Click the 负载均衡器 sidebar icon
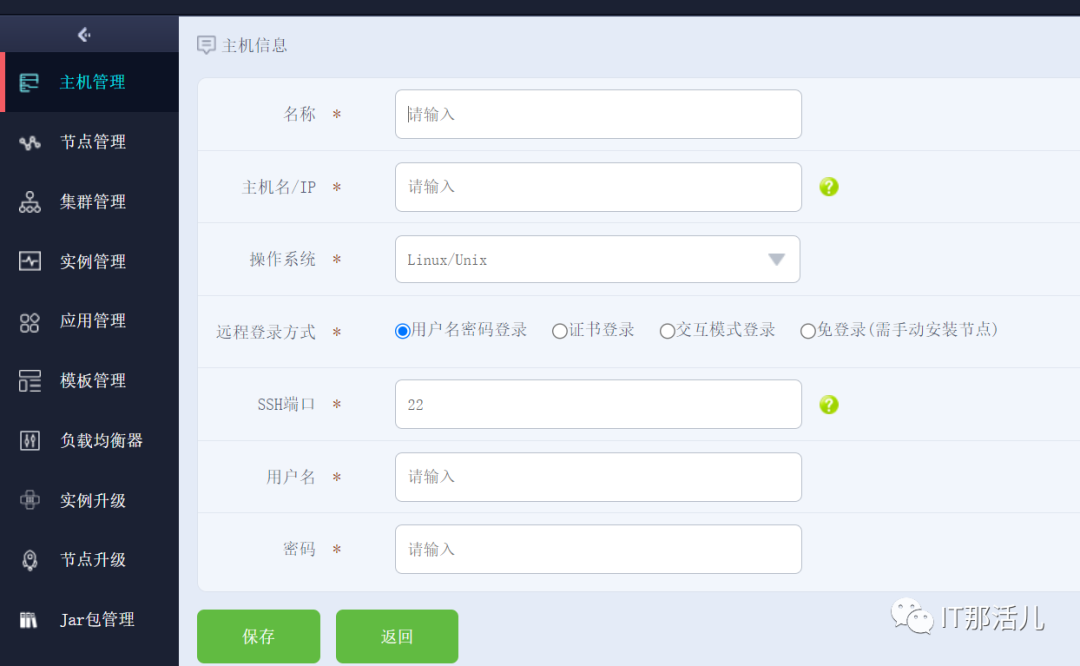Image resolution: width=1080 pixels, height=666 pixels. point(30,441)
